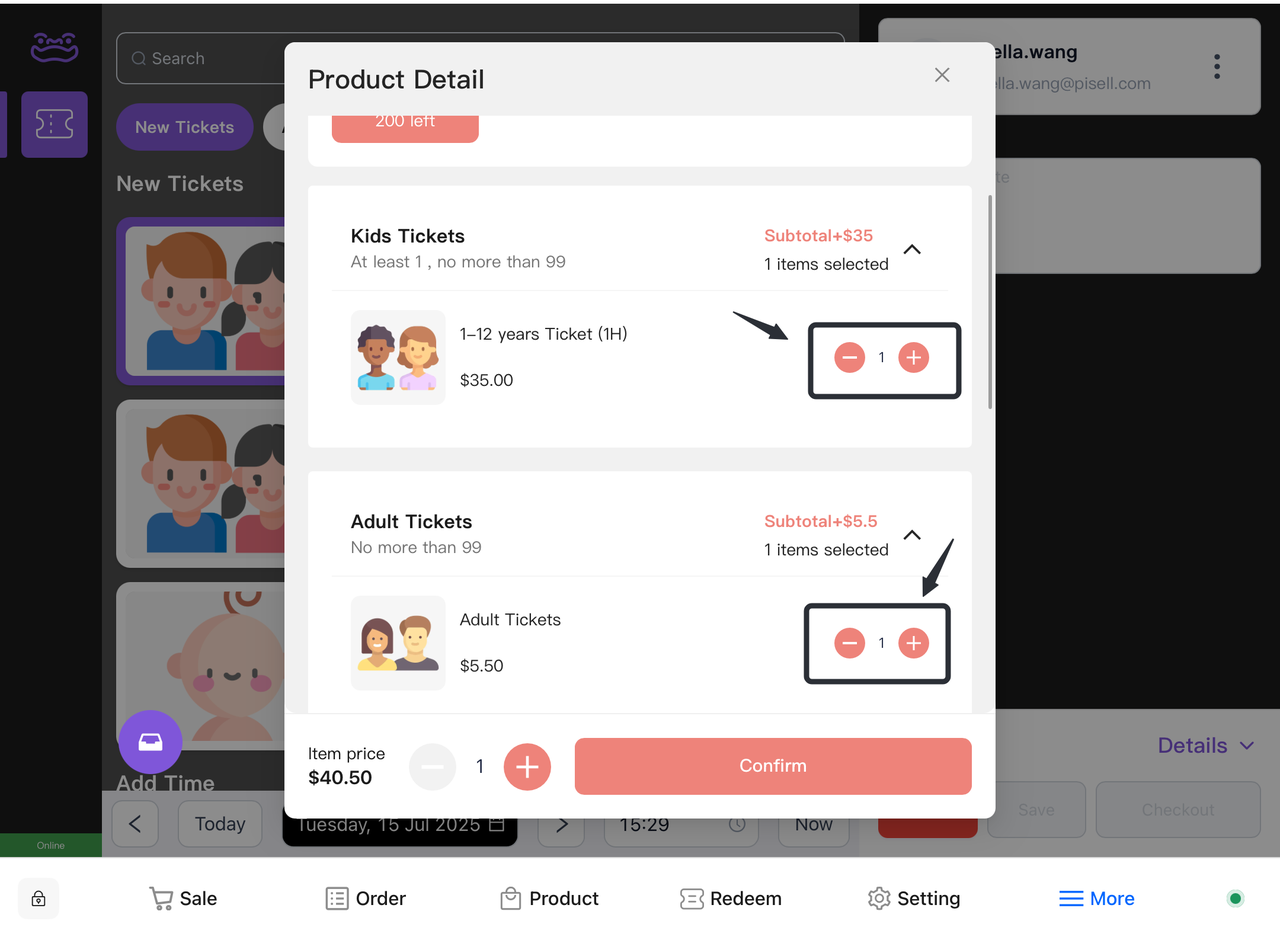This screenshot has width=1280, height=940.
Task: Select the ticket icon in sidebar
Action: (54, 125)
